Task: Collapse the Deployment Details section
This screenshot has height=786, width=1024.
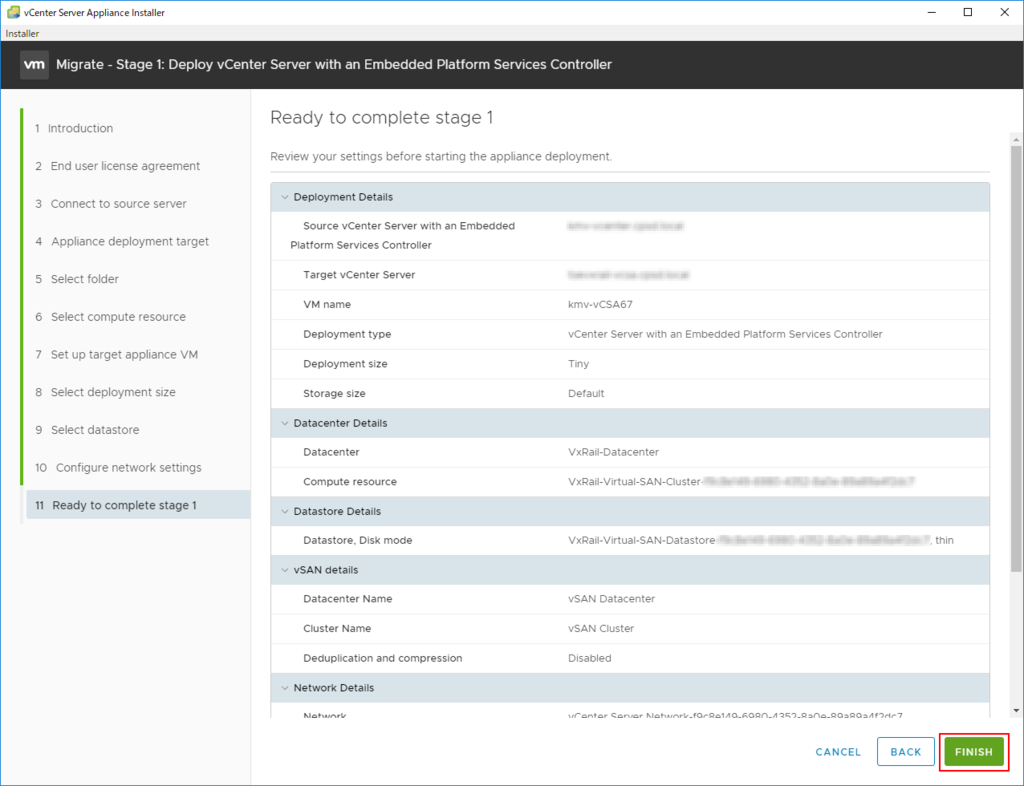Action: pos(284,197)
